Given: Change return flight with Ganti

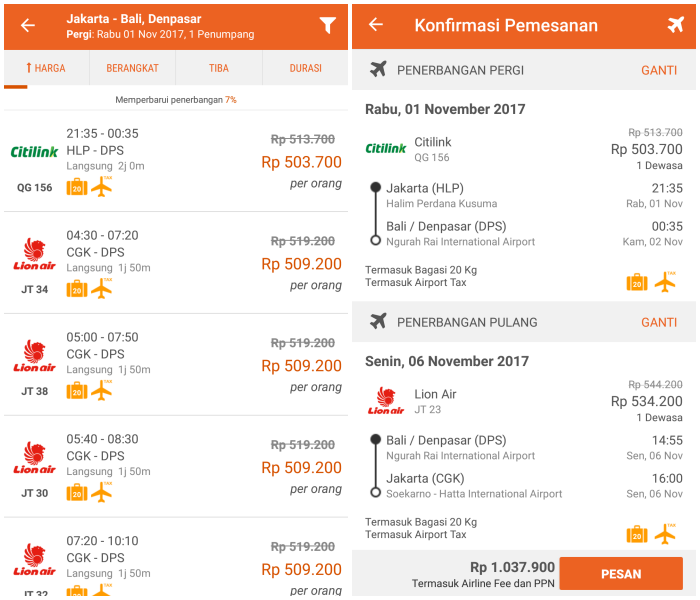Looking at the screenshot, I should [x=659, y=322].
